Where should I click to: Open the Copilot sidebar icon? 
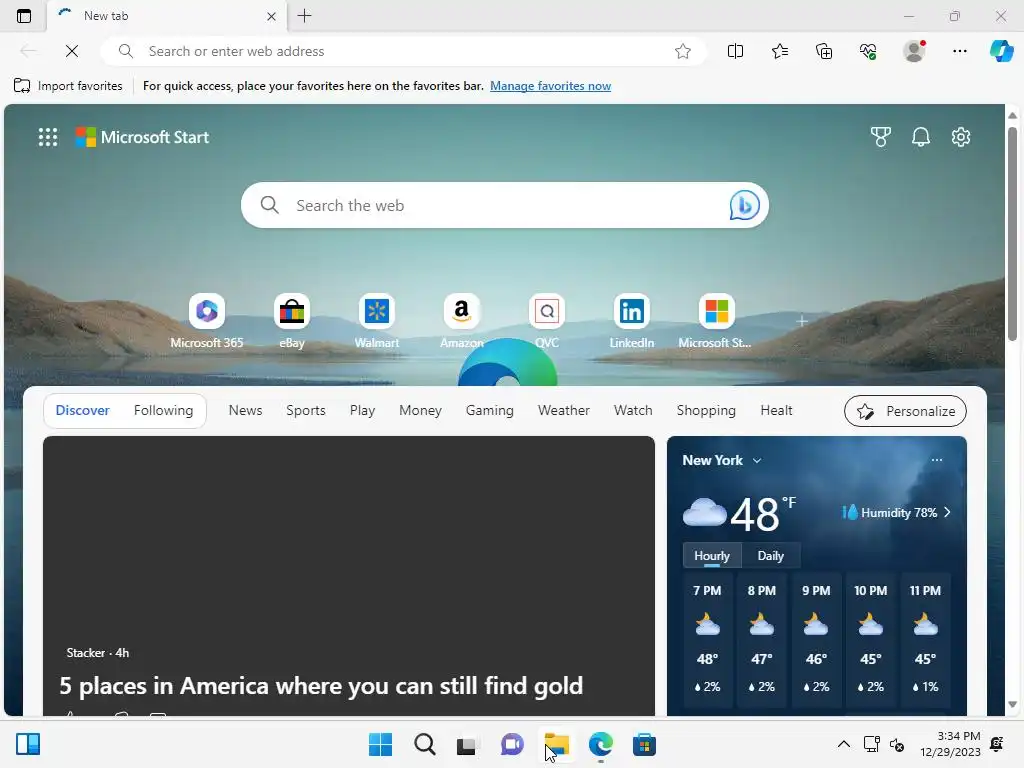coord(1001,51)
